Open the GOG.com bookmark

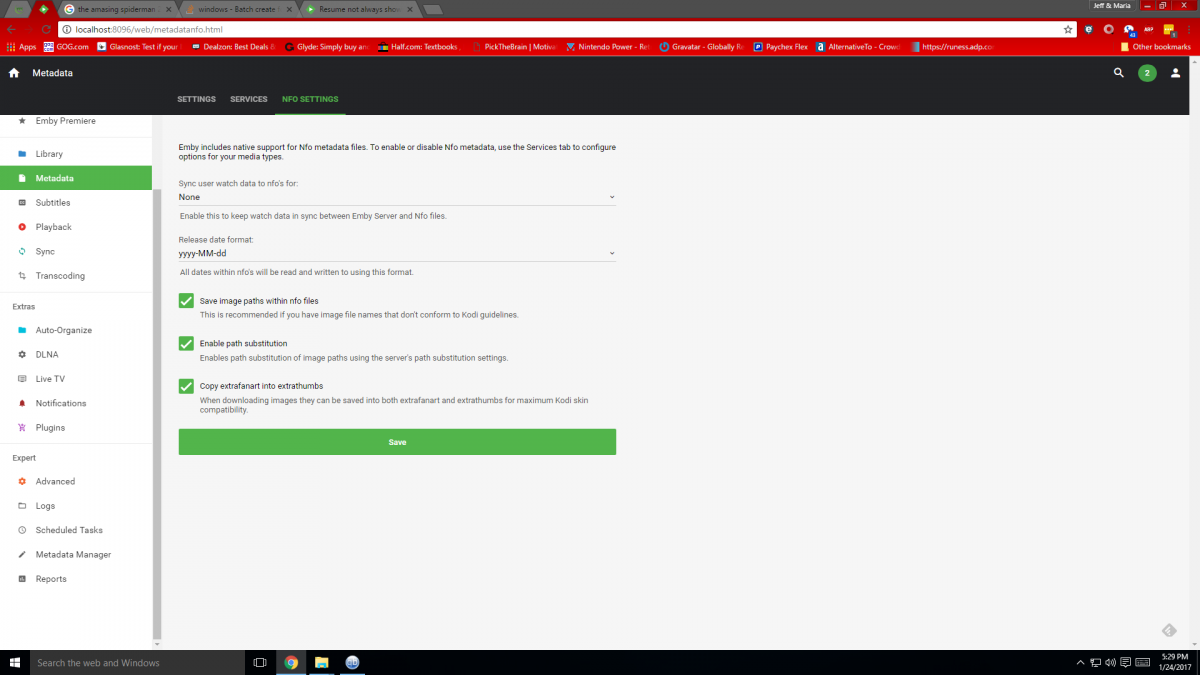(x=65, y=46)
